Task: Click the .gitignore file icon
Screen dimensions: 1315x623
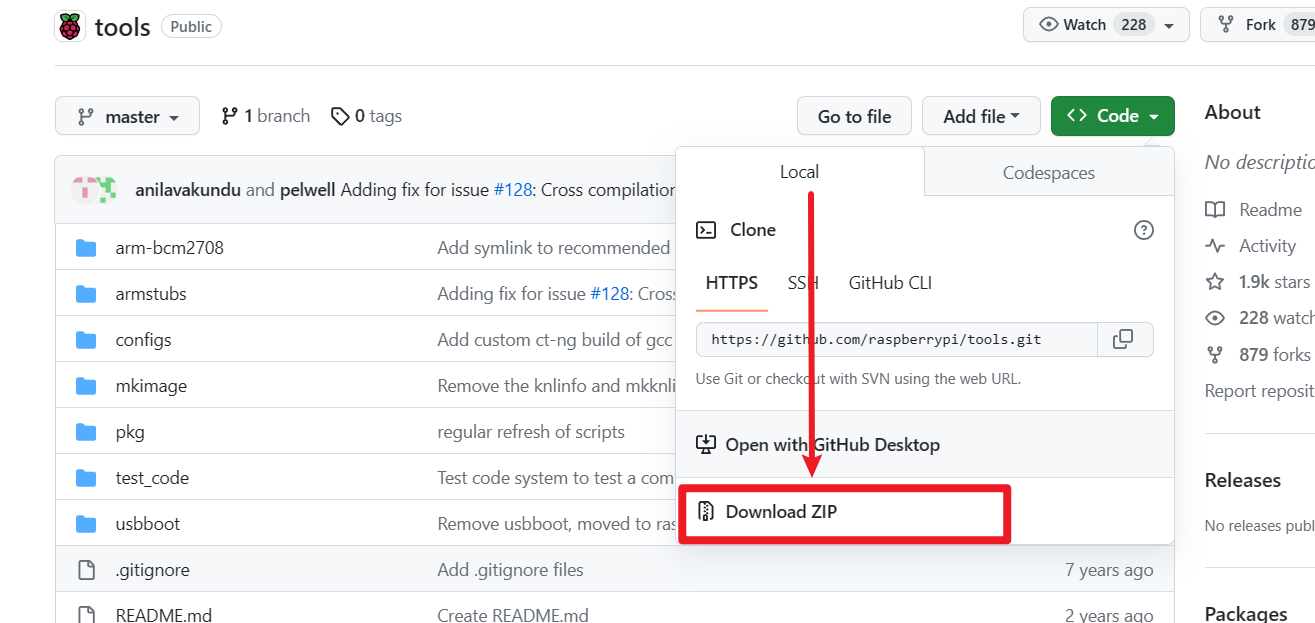Action: 86,570
